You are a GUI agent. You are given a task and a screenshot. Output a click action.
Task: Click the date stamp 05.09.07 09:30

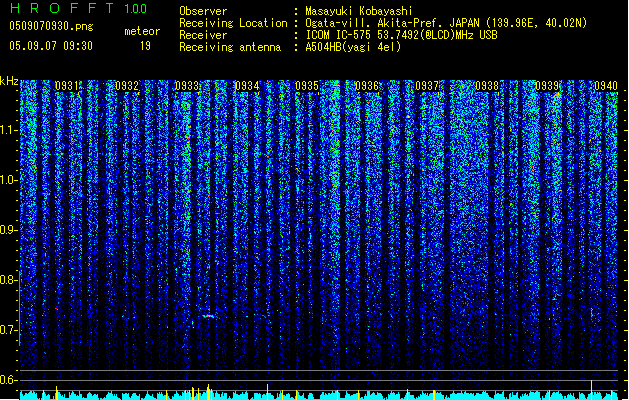pyautogui.click(x=51, y=46)
